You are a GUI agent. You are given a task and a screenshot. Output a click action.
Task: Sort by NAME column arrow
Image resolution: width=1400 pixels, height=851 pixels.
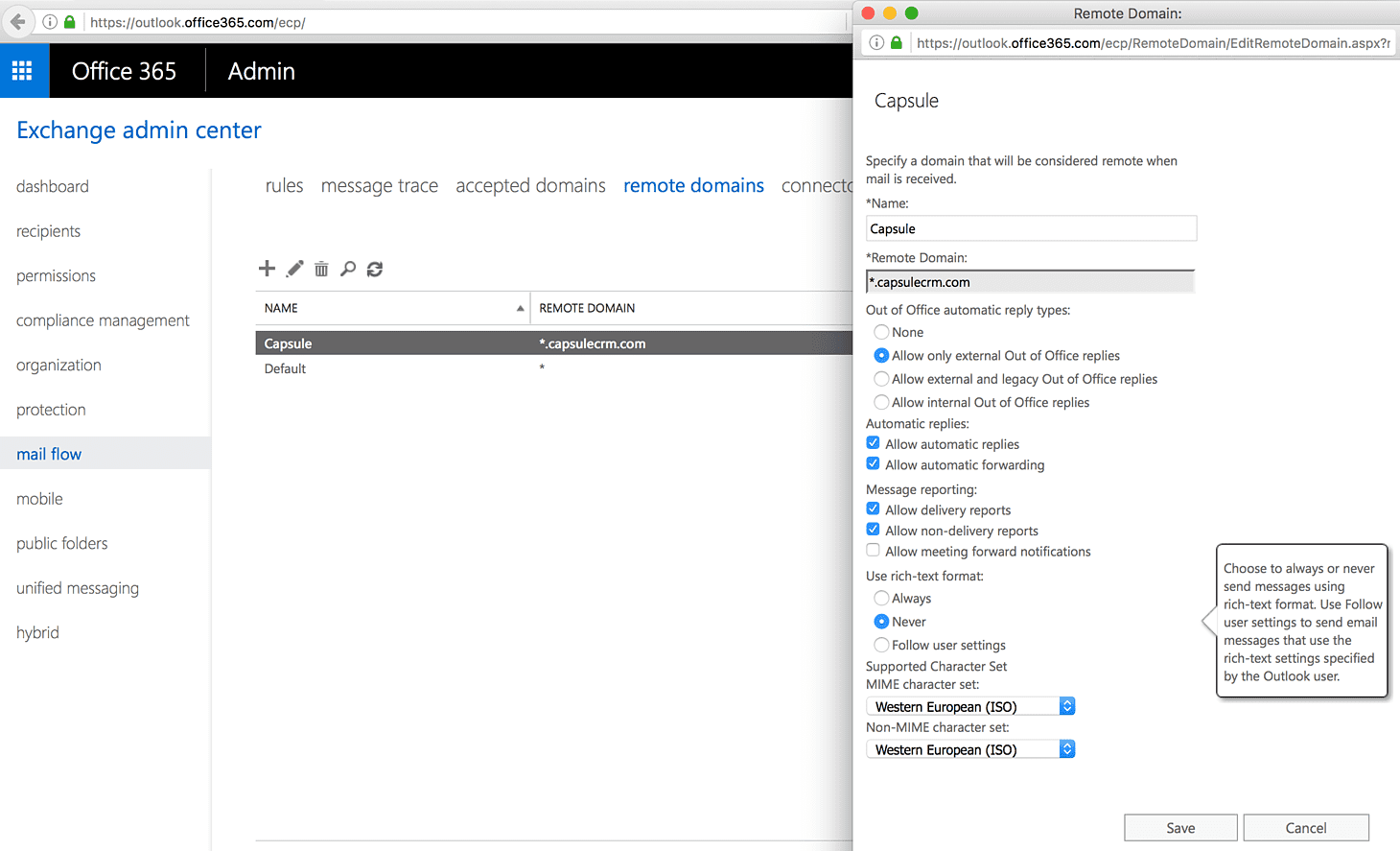point(521,308)
